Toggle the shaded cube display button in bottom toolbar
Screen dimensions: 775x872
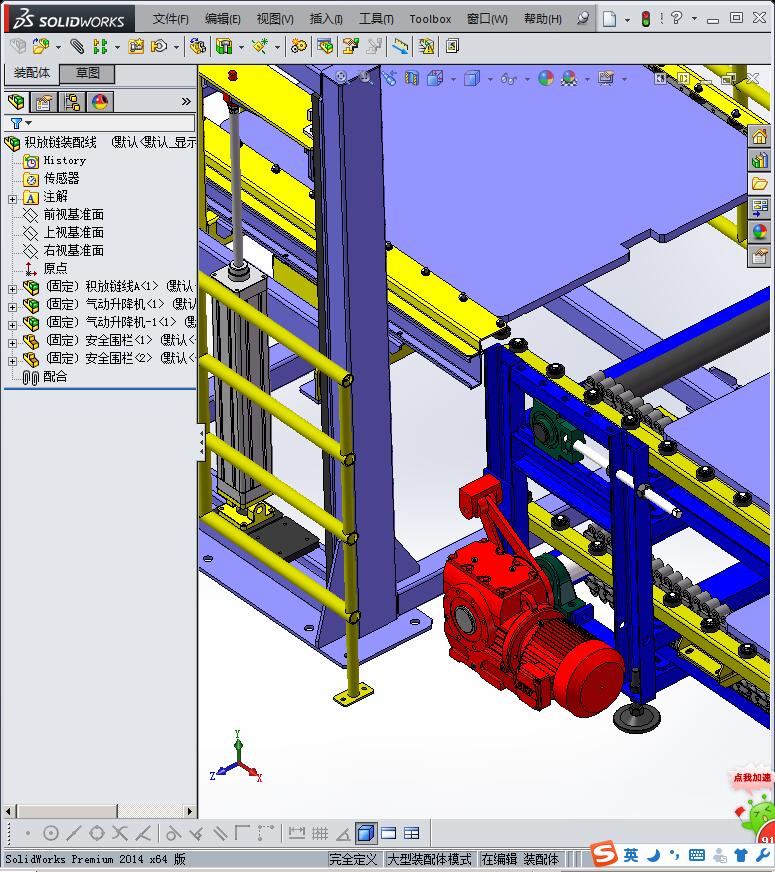pos(365,833)
